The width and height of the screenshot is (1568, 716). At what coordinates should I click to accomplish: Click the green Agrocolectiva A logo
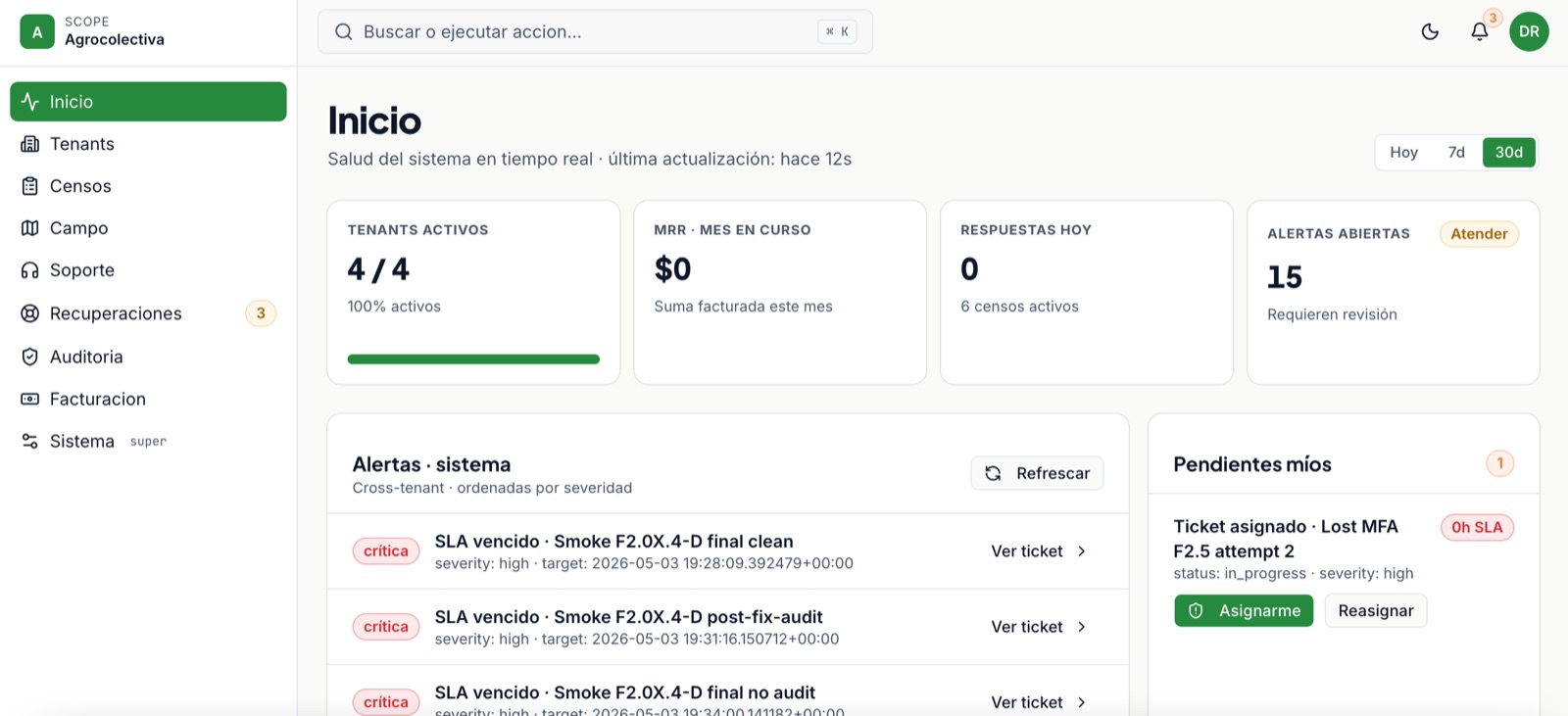coord(37,31)
